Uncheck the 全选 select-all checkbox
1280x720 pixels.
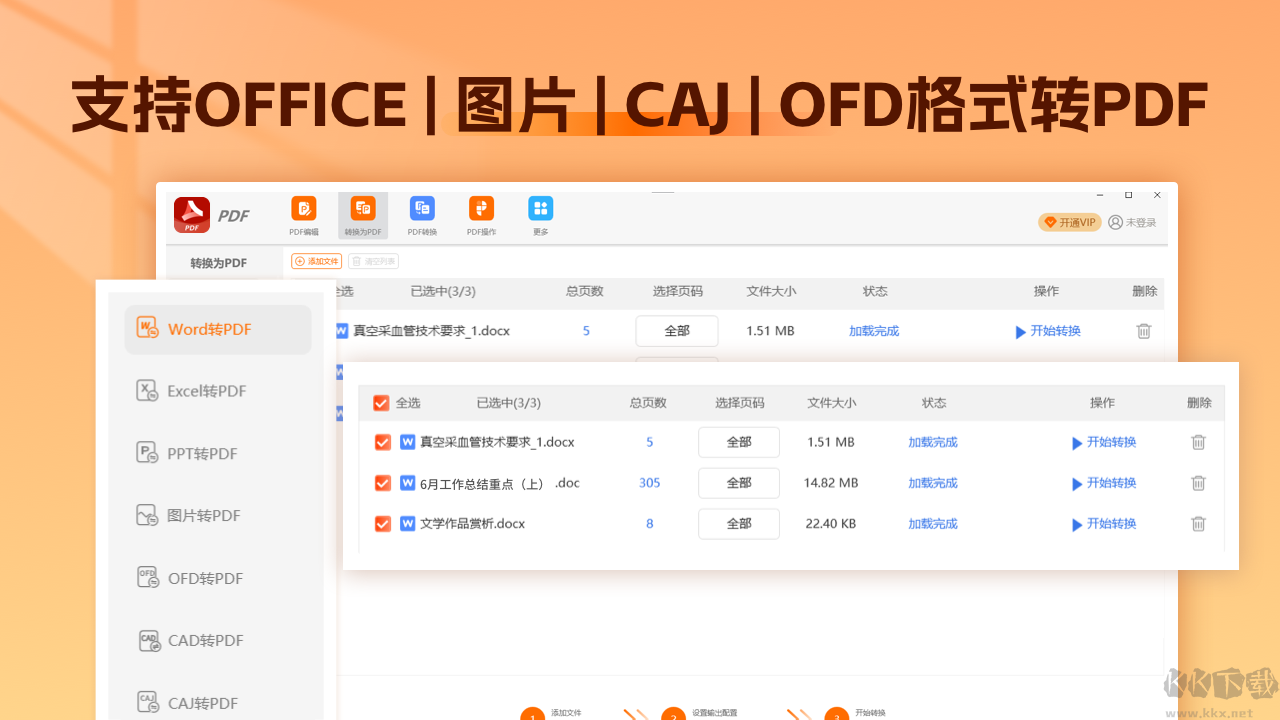click(381, 402)
